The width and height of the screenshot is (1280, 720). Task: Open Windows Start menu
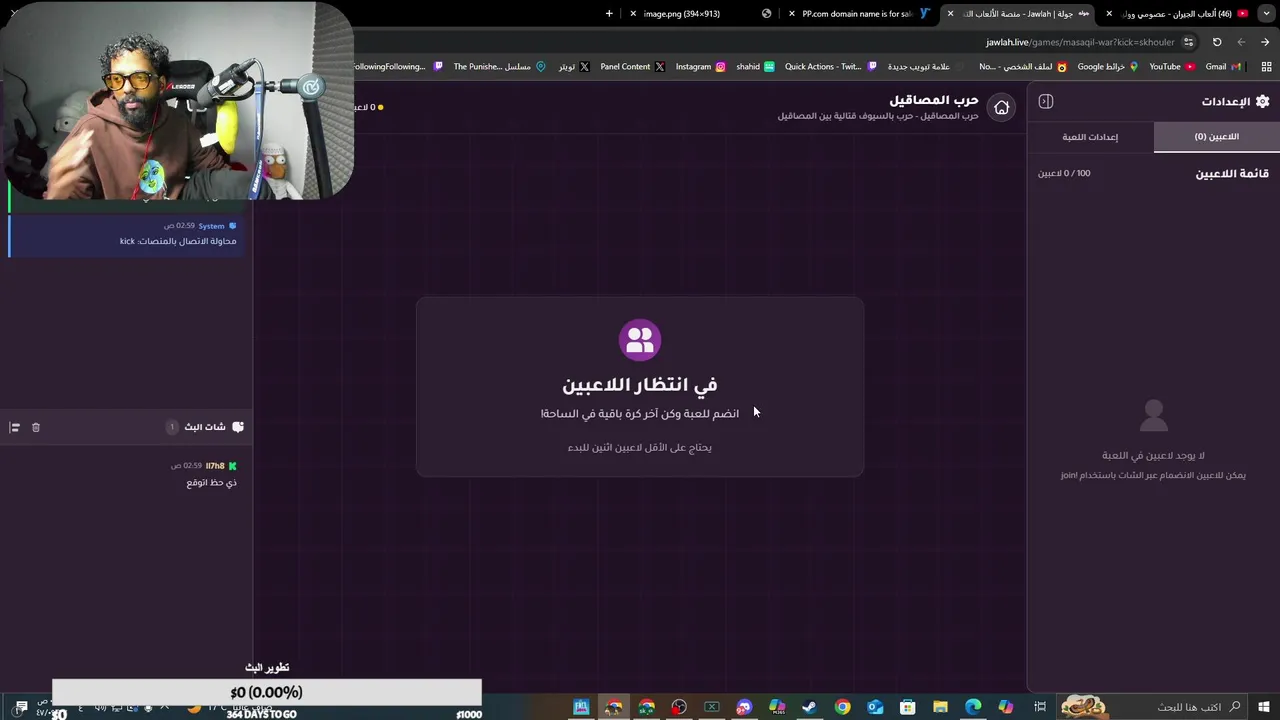pos(1266,707)
